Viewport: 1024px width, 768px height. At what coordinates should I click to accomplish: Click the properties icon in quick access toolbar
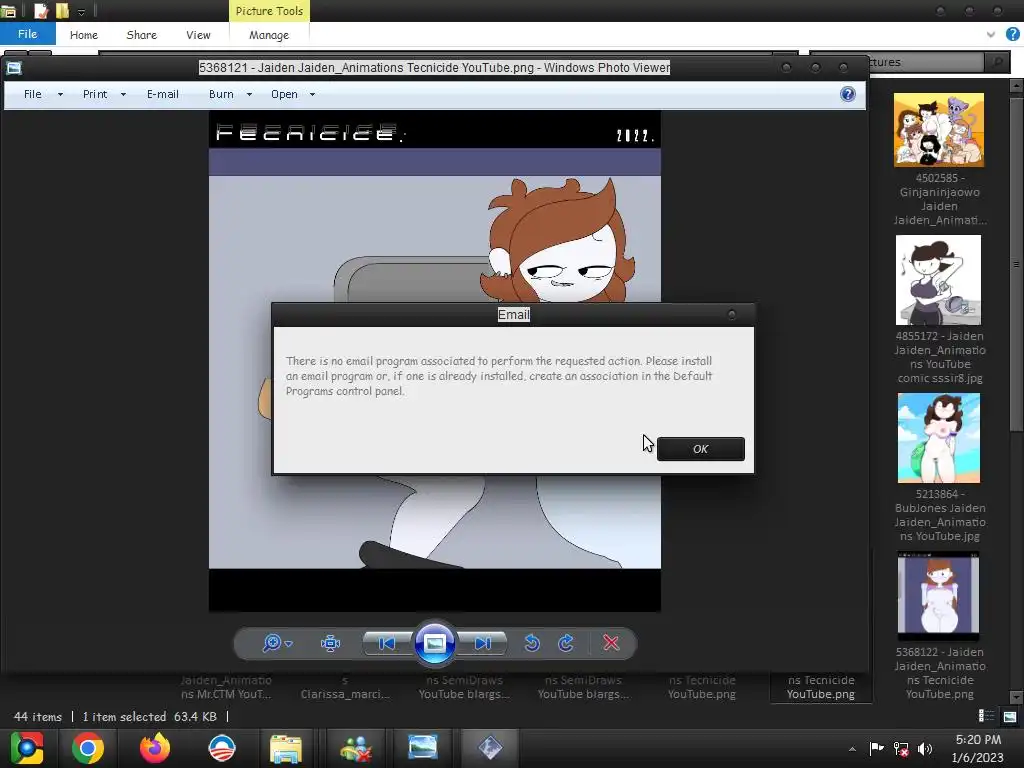click(x=41, y=11)
